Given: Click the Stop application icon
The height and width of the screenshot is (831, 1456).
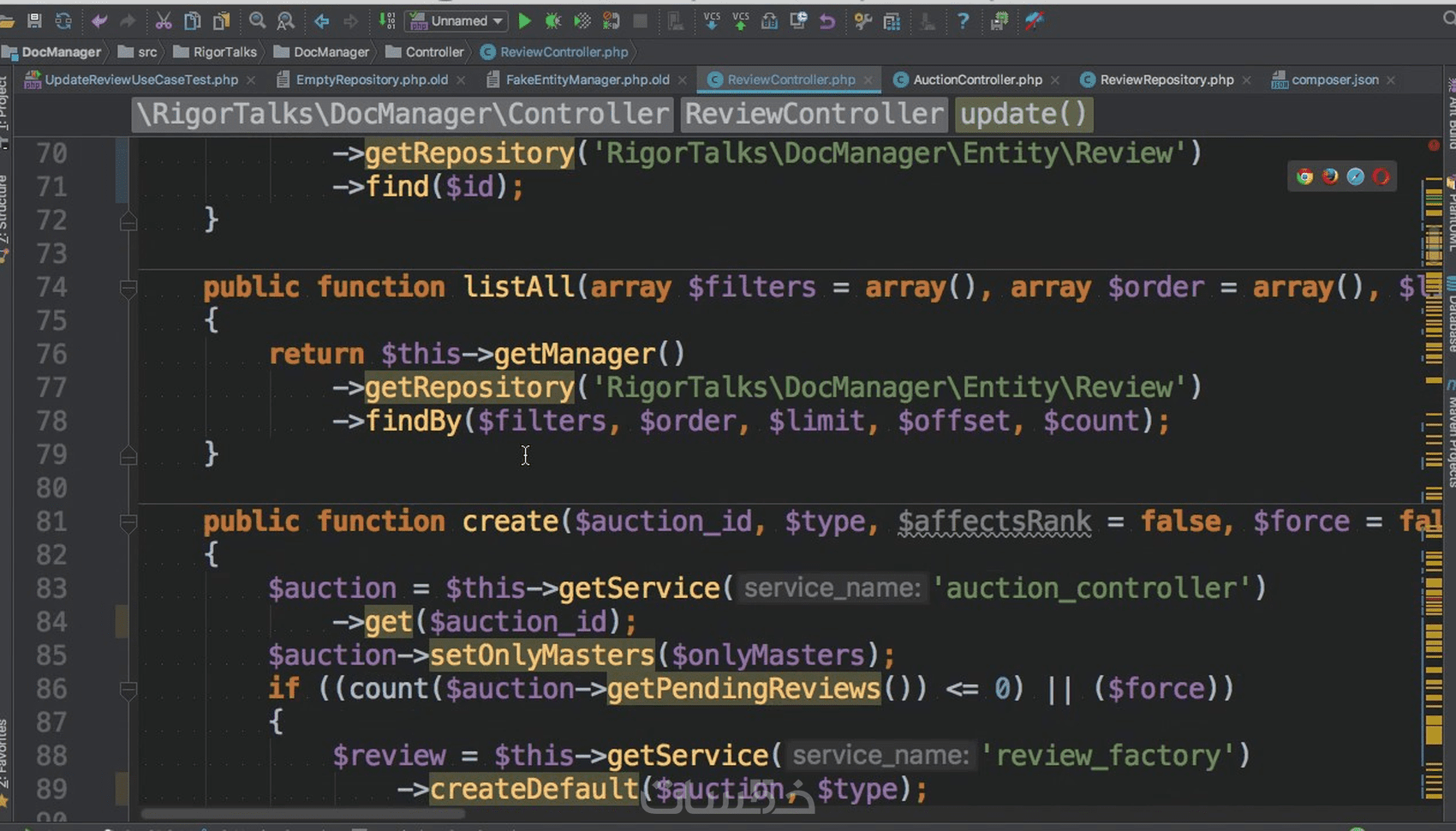Looking at the screenshot, I should (640, 21).
